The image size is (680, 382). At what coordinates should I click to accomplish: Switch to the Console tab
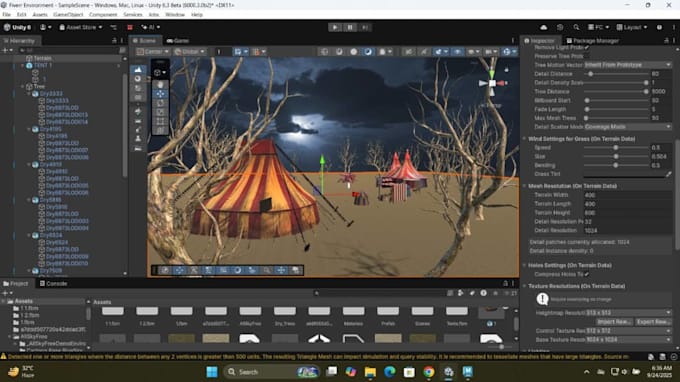click(53, 283)
